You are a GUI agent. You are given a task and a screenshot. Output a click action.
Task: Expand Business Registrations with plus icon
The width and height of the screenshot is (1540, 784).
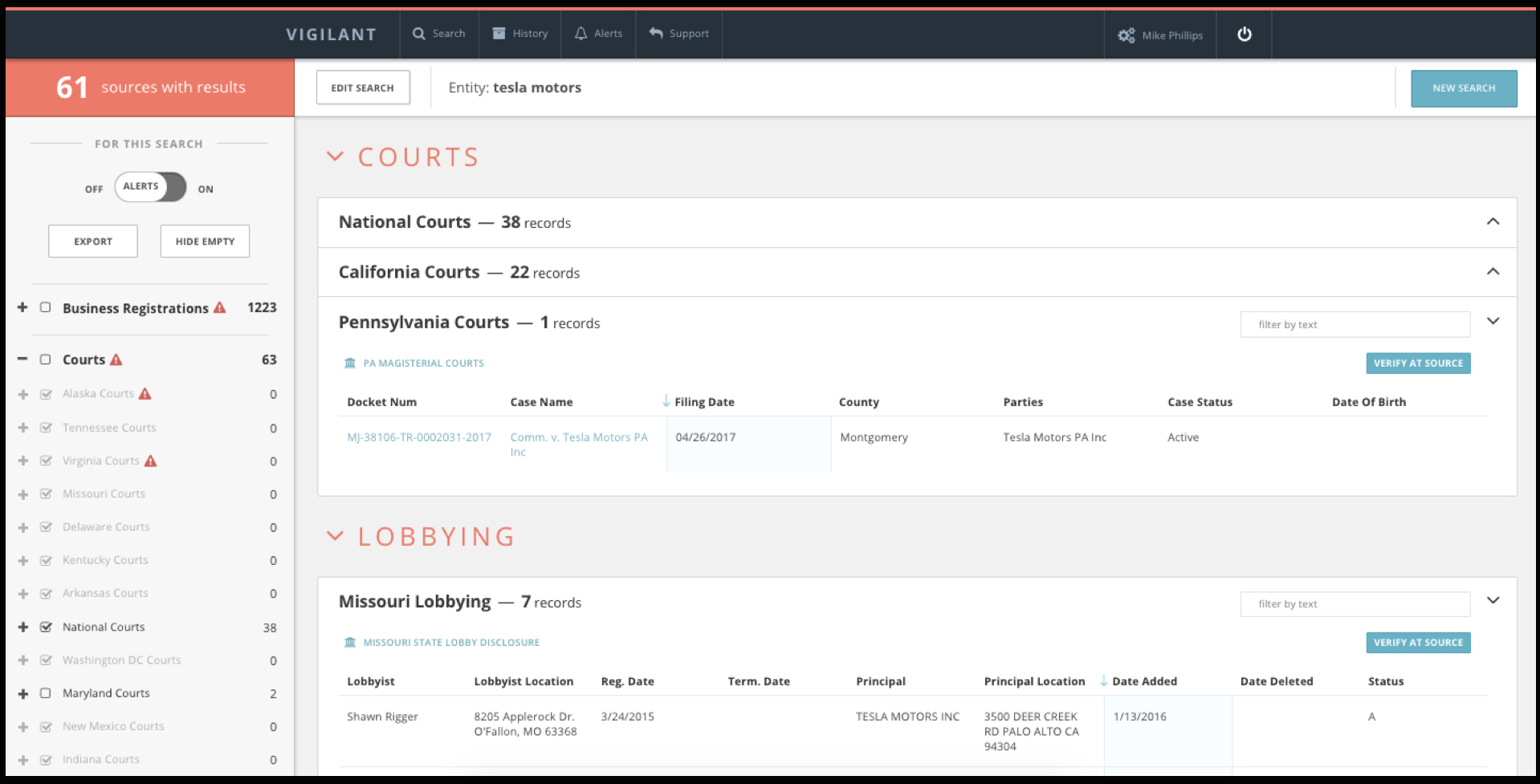(x=22, y=307)
